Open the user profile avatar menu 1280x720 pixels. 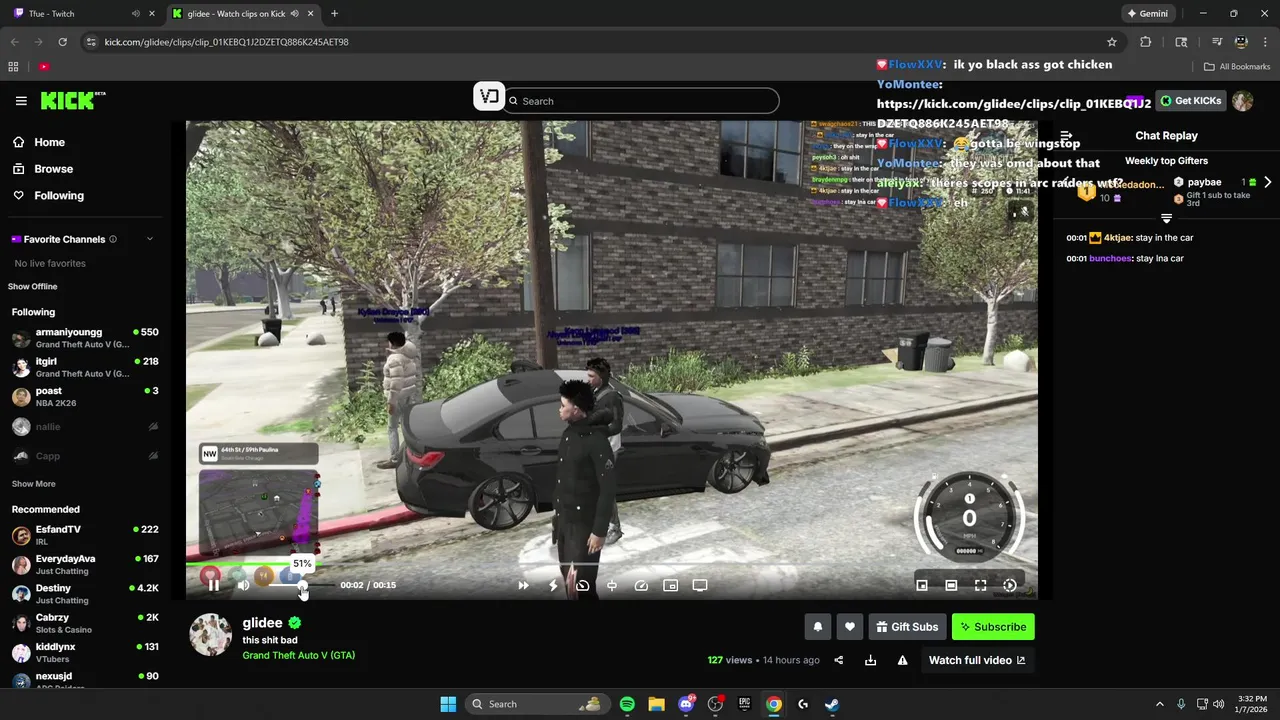pos(1243,101)
